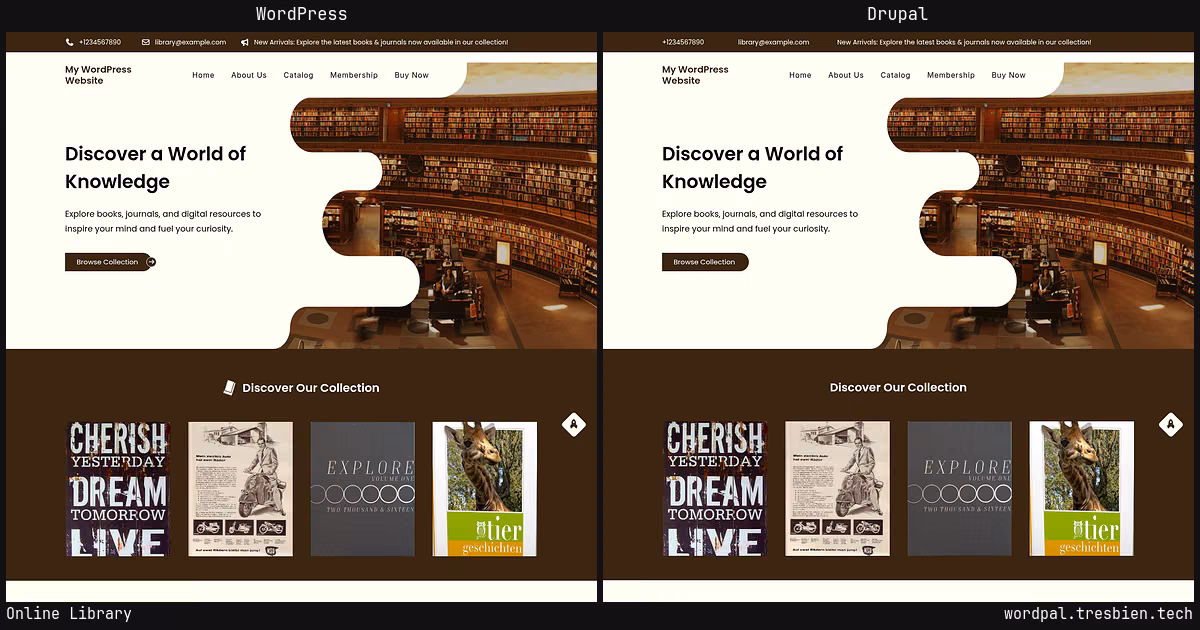
Task: Click the megaphone announcement icon in WordPress pane
Action: pyautogui.click(x=245, y=42)
